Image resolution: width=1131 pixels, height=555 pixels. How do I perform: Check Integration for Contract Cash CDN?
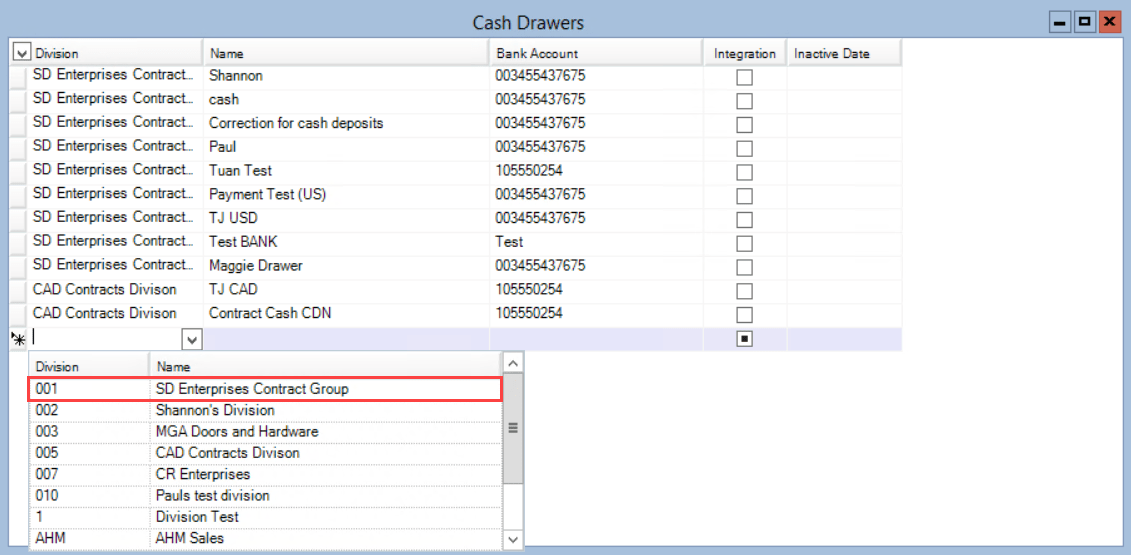coord(744,315)
